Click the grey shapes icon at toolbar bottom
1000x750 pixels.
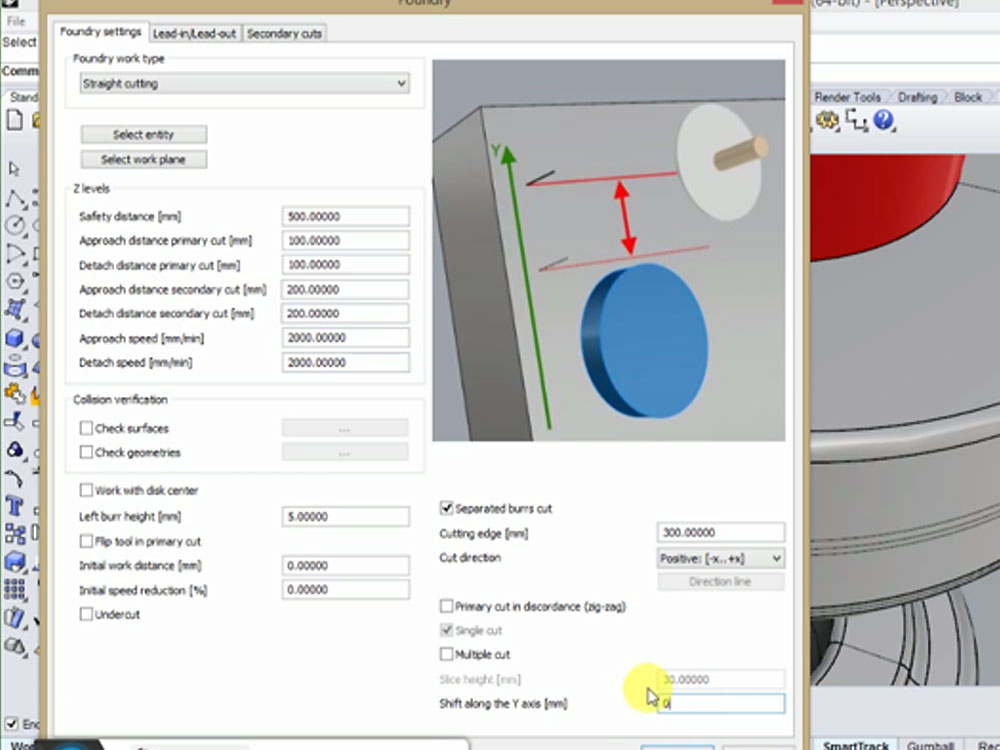click(15, 646)
